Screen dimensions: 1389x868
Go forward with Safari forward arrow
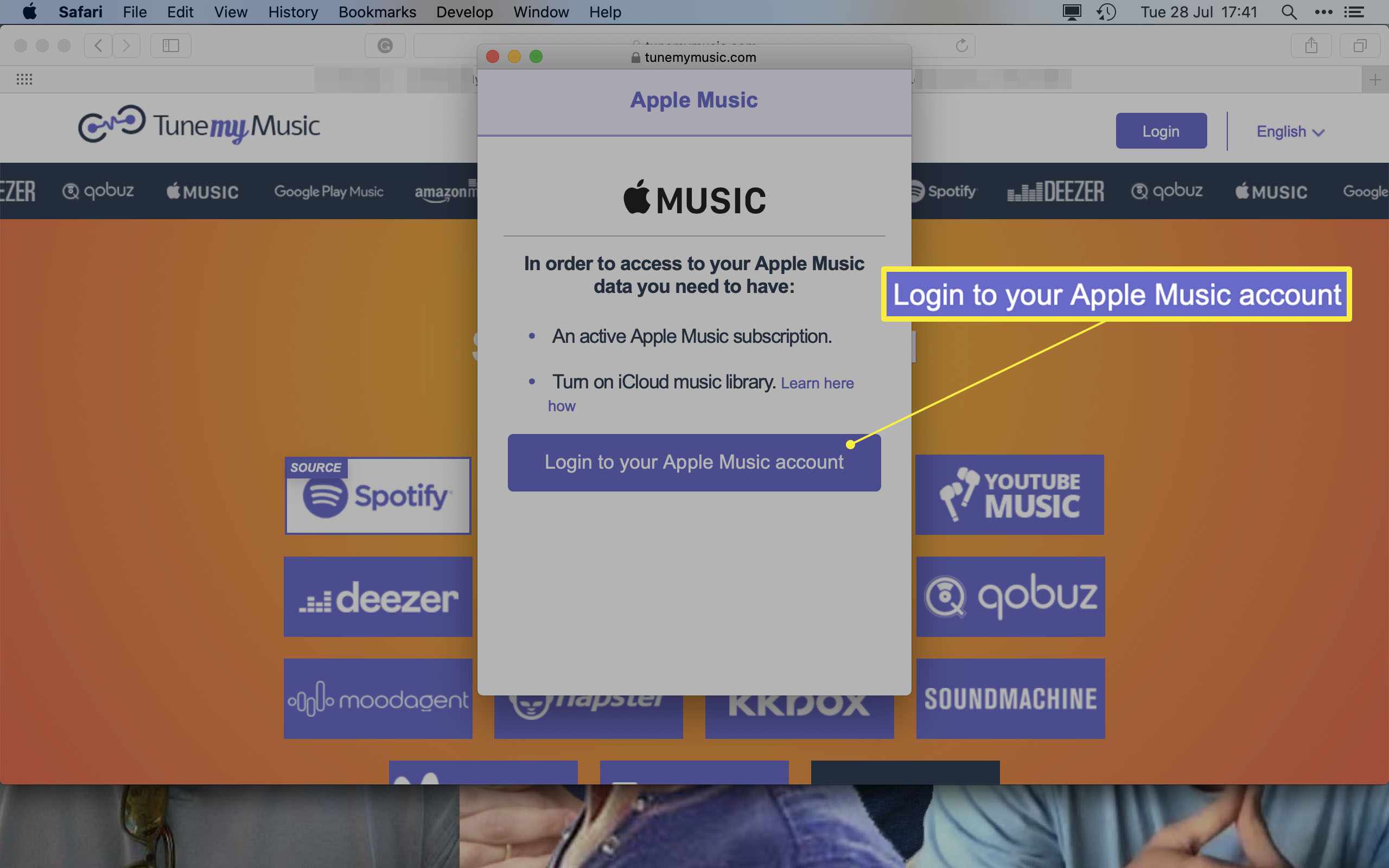point(126,46)
